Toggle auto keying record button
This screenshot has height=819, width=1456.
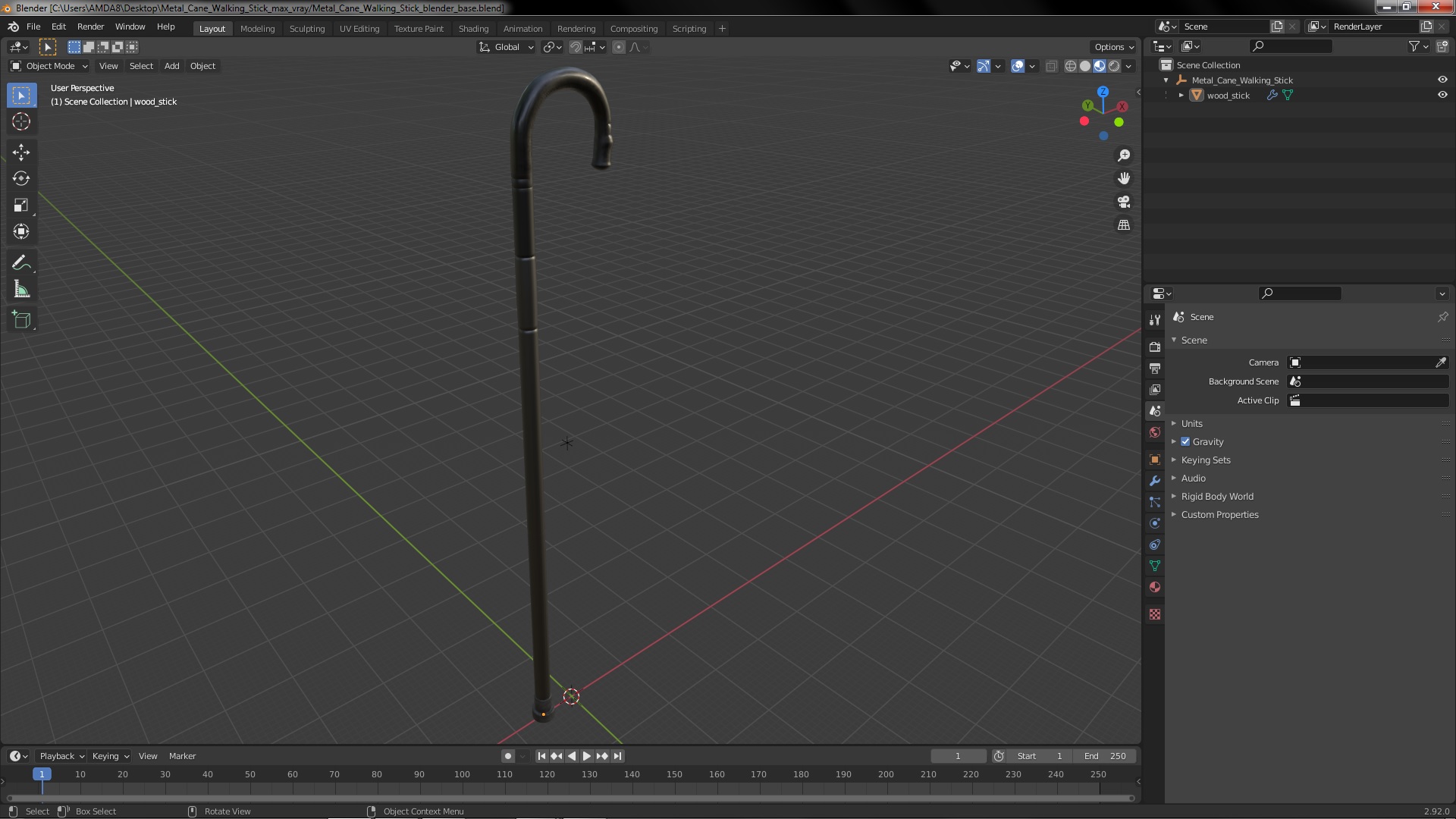coord(507,756)
